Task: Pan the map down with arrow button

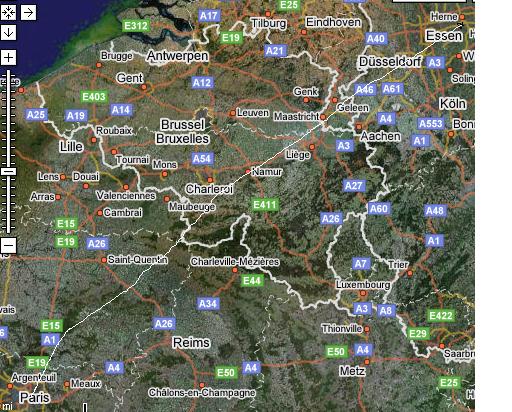Action: pos(8,33)
